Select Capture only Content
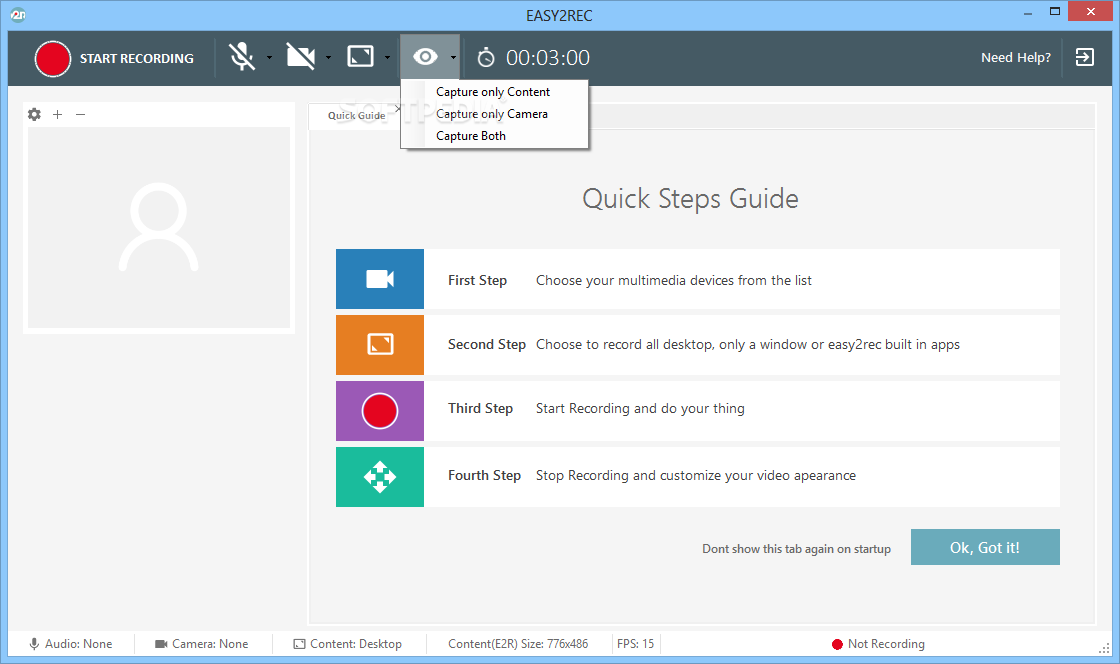1120x664 pixels. click(494, 92)
